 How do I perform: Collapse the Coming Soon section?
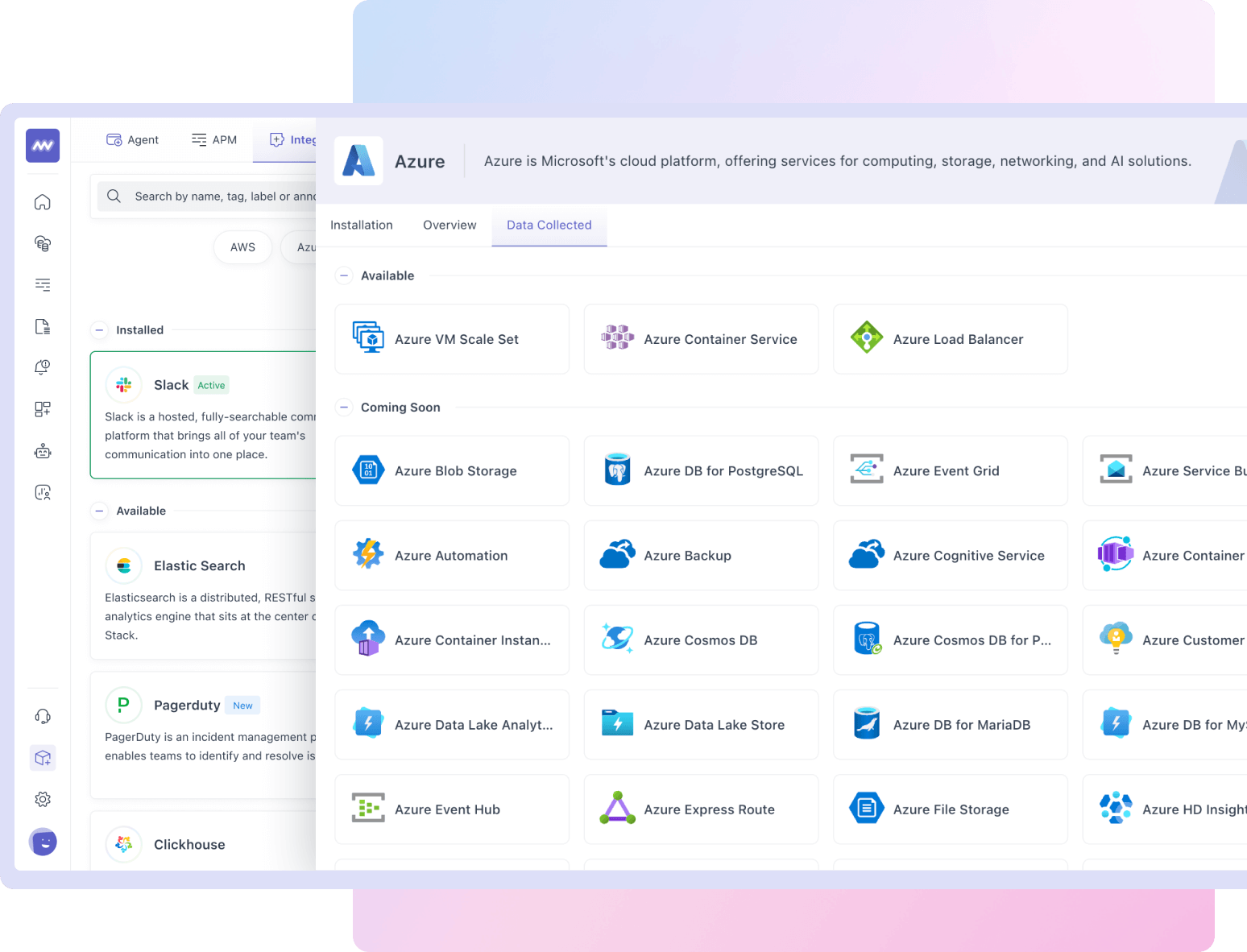click(x=344, y=408)
